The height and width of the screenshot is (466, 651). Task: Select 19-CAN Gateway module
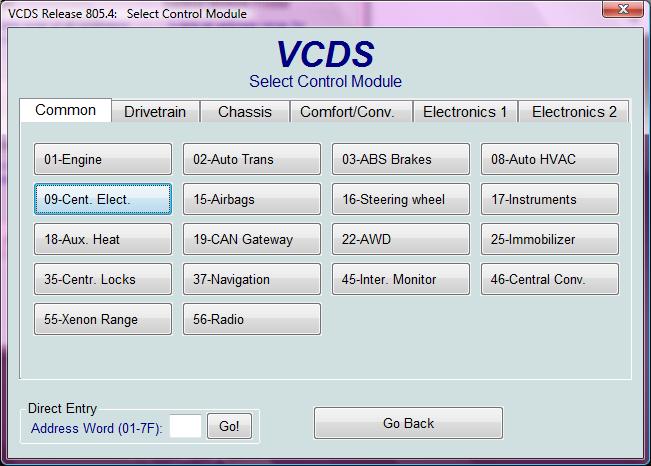pos(252,239)
